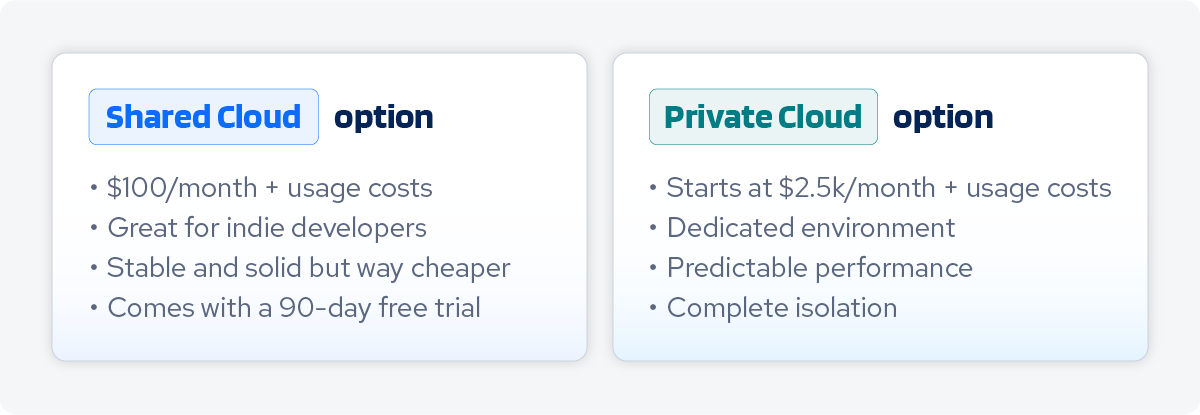Click the teal Private Cloud badge
The width and height of the screenshot is (1200, 415).
point(763,117)
